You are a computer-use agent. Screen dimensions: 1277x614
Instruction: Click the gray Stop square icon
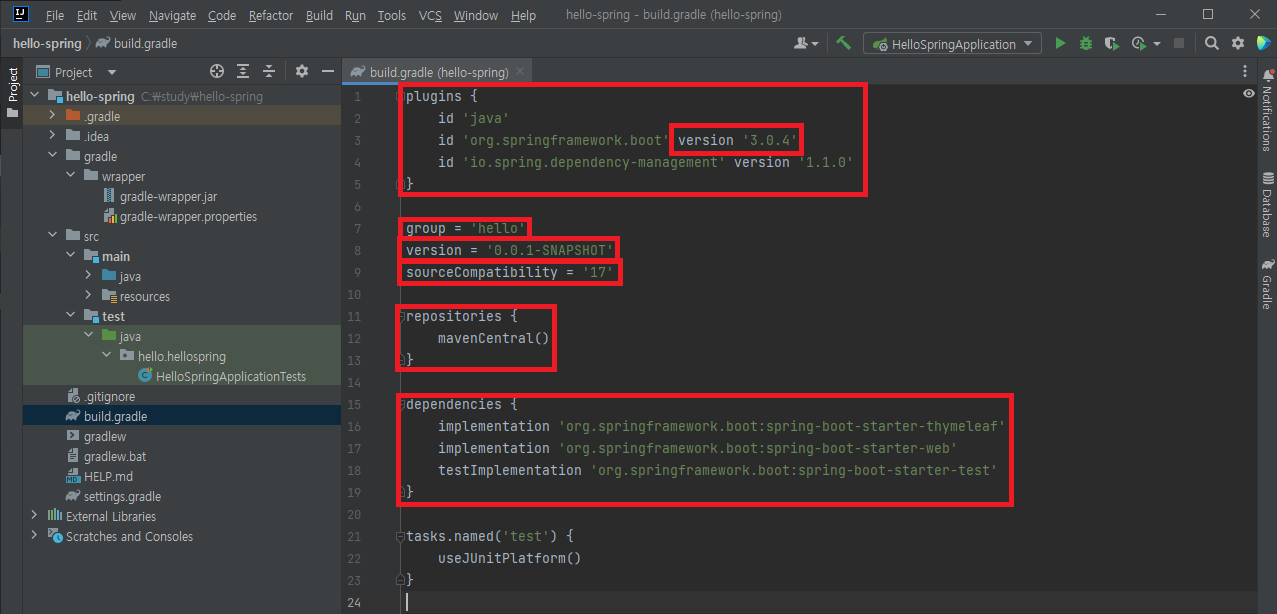coord(1179,43)
